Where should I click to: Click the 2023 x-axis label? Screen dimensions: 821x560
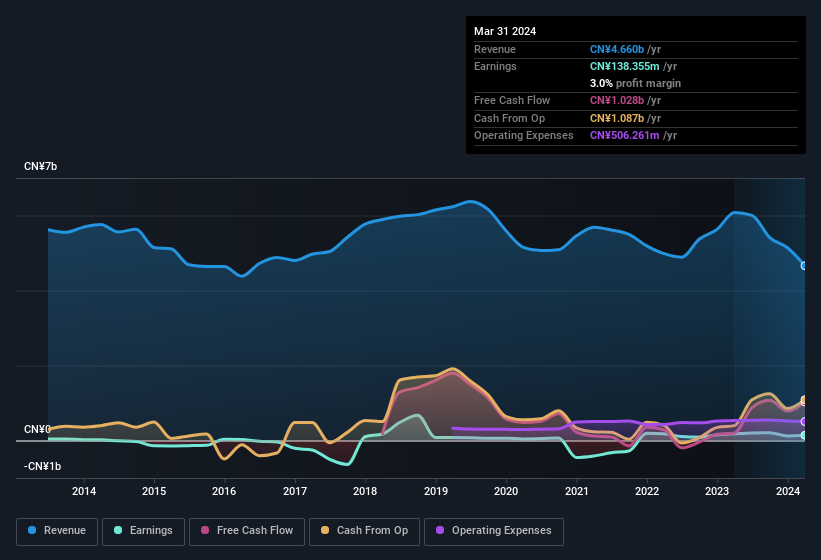tap(717, 491)
